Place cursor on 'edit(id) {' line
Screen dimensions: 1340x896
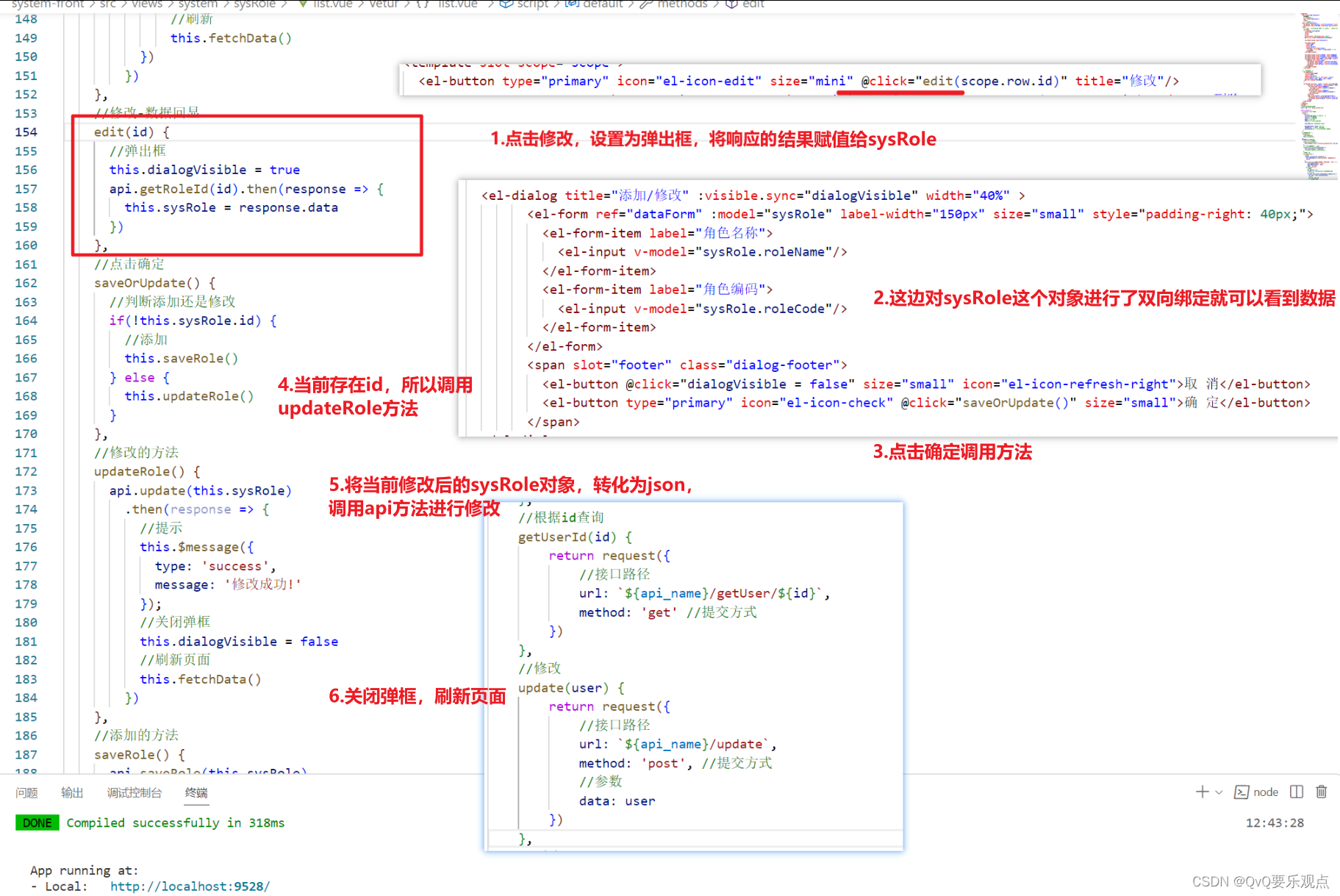point(132,132)
